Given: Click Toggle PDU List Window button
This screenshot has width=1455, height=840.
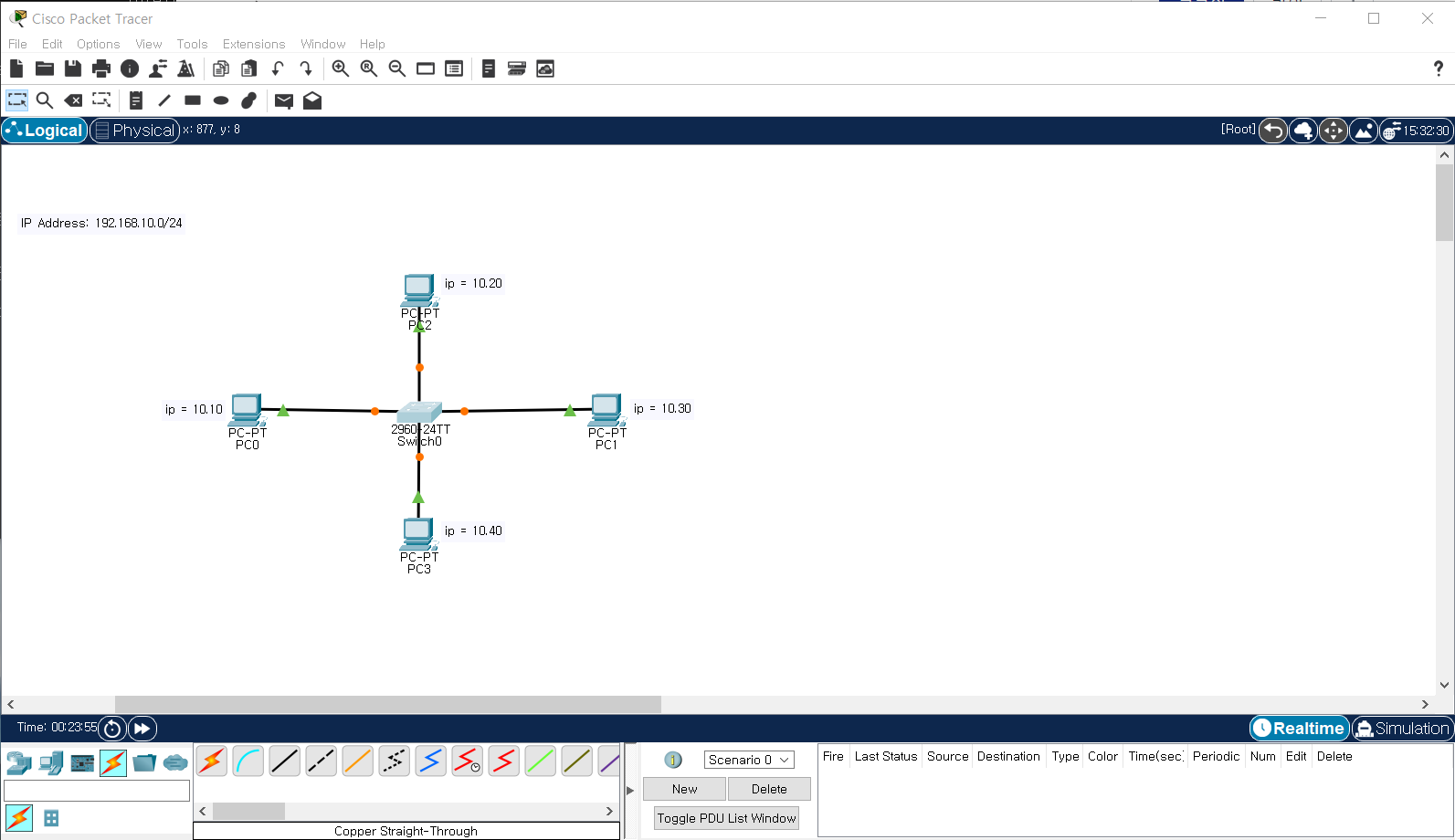Looking at the screenshot, I should click(726, 818).
